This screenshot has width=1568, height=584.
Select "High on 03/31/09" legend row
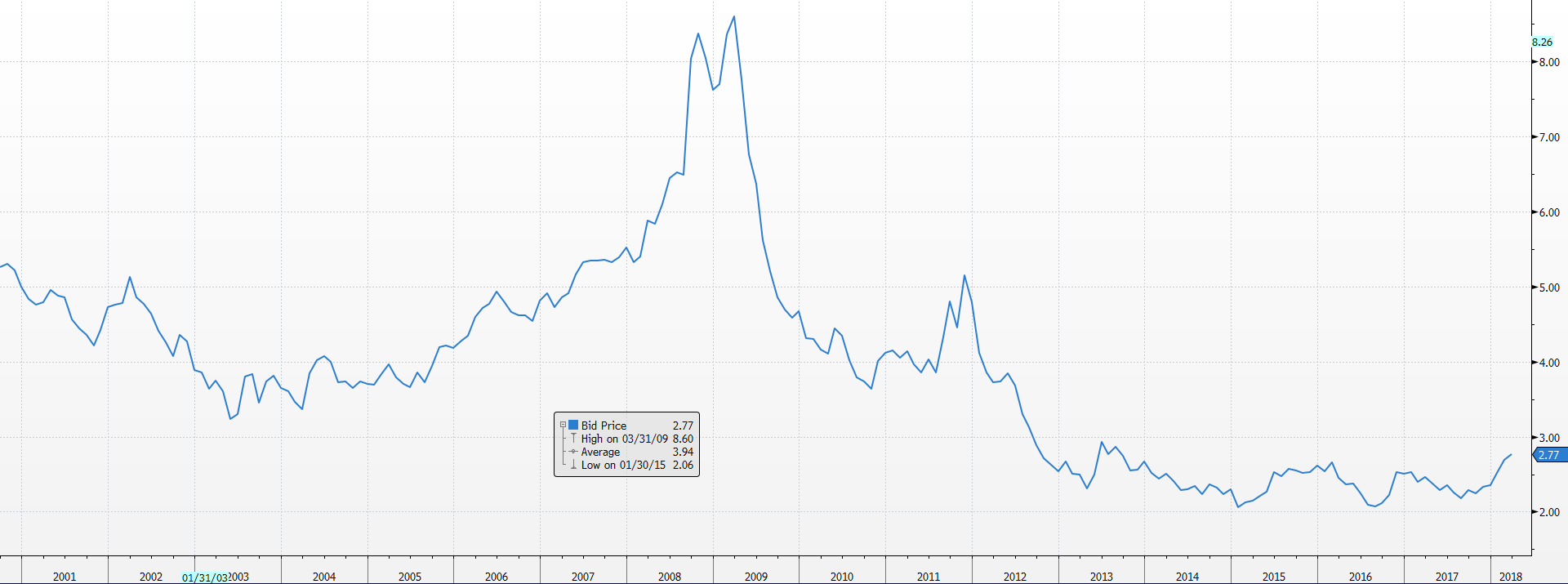click(625, 439)
